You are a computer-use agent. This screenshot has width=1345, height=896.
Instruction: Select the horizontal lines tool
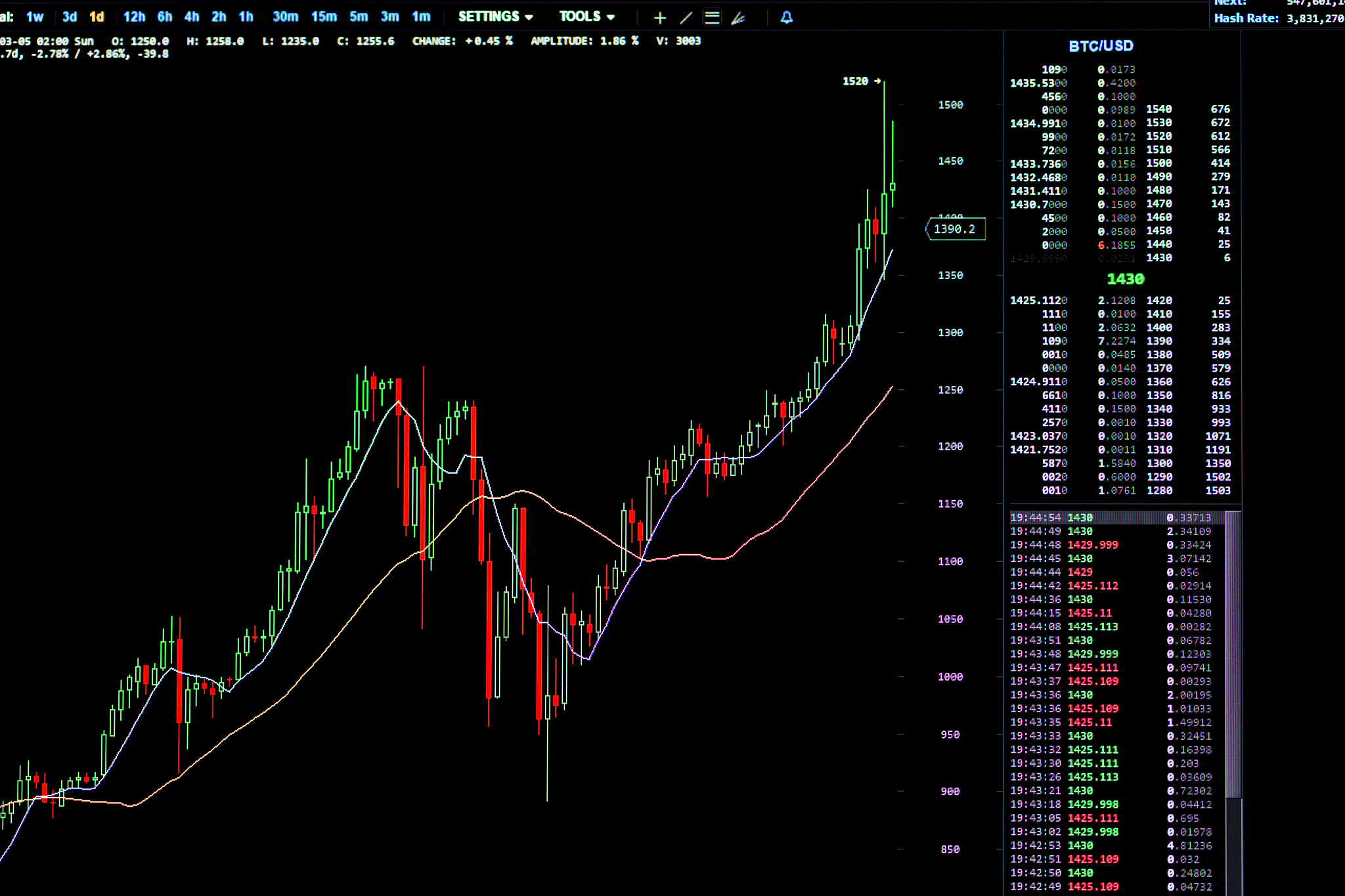pyautogui.click(x=712, y=18)
